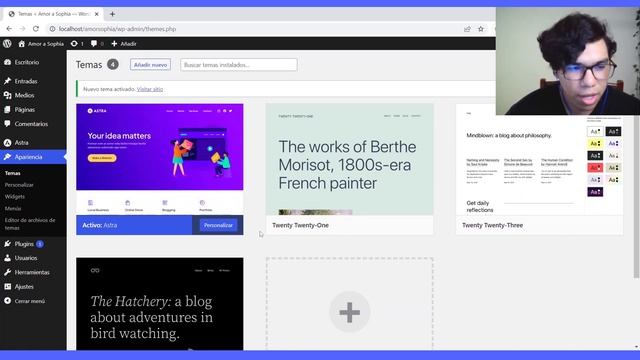Click the theme count badge 4
This screenshot has width=640, height=360.
click(113, 64)
